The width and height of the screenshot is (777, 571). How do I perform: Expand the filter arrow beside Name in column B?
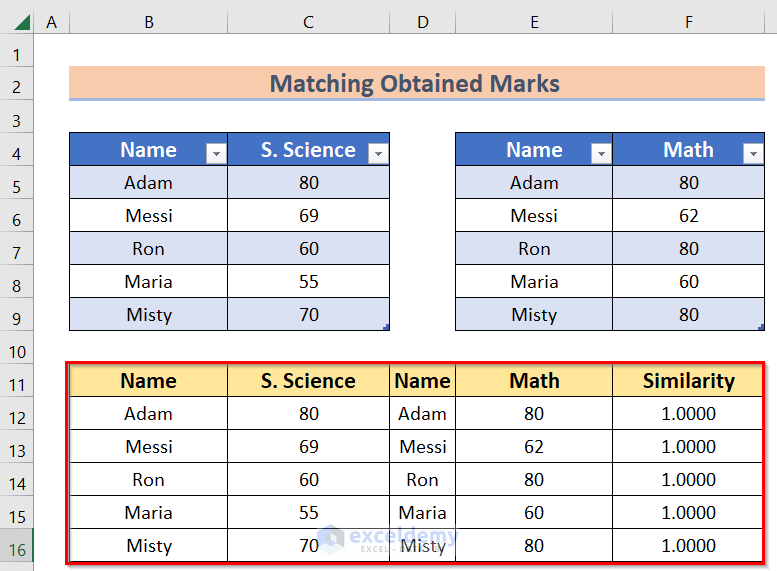click(215, 153)
